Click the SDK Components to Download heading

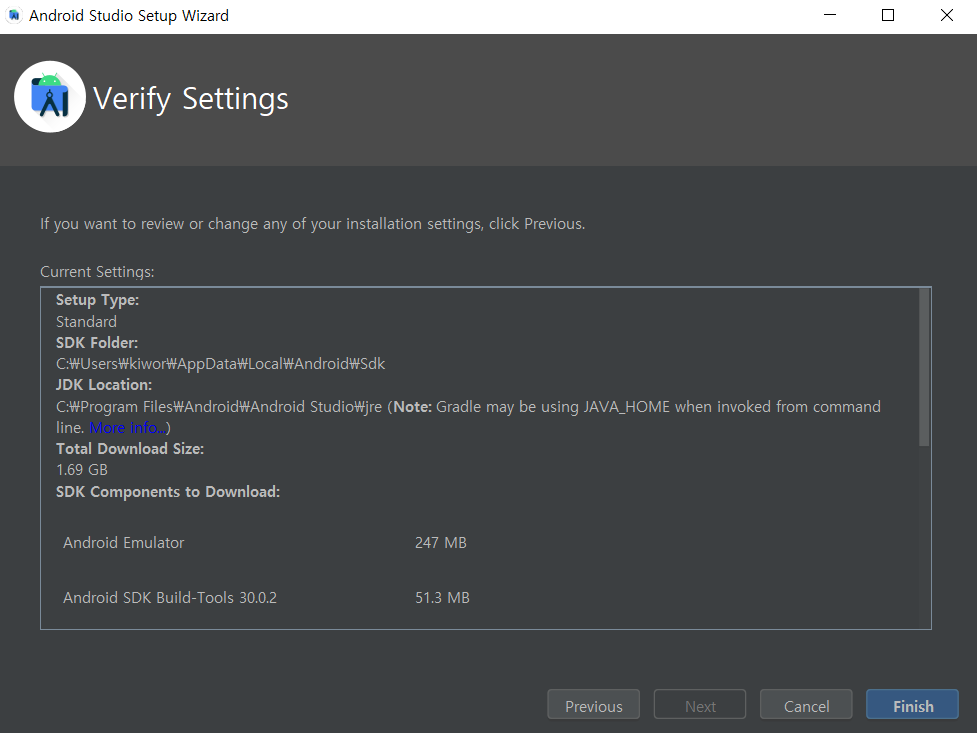[168, 492]
